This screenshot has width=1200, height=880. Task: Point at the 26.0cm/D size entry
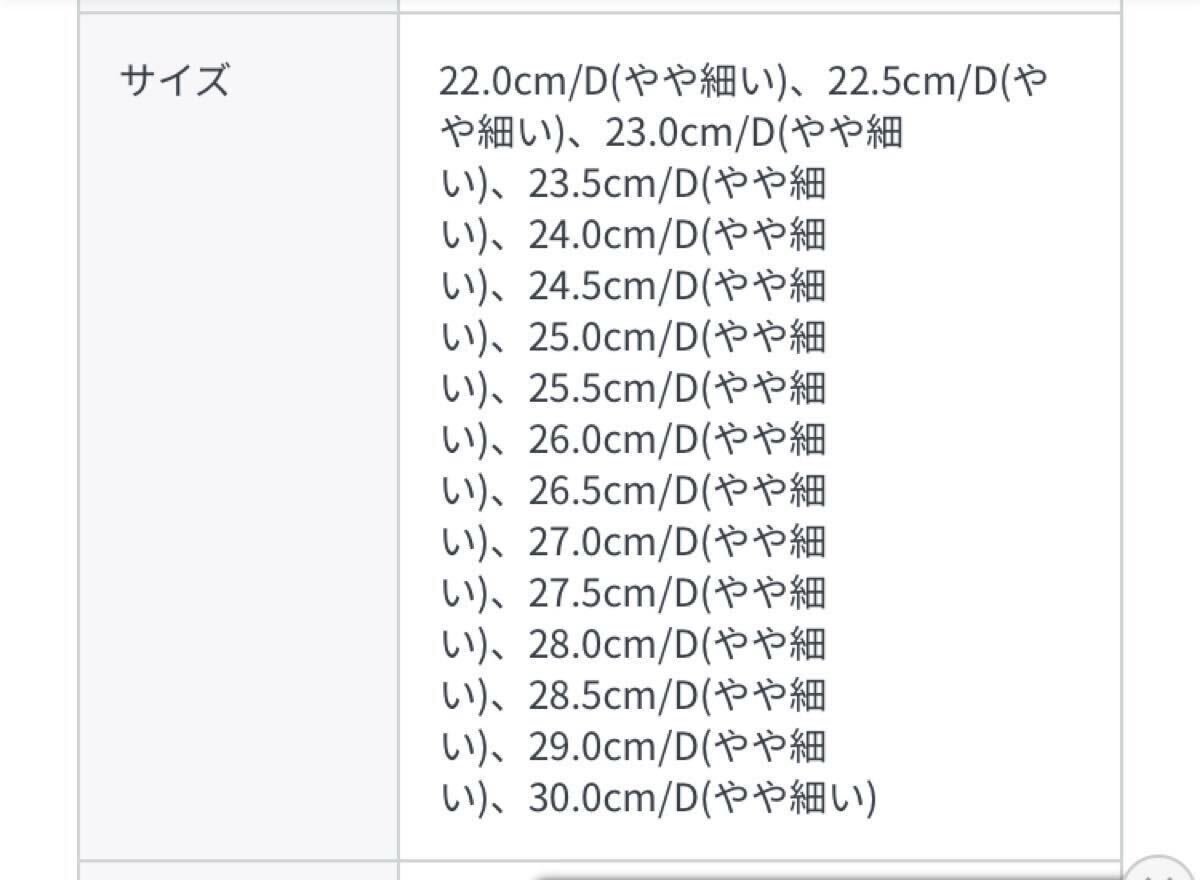[612, 440]
